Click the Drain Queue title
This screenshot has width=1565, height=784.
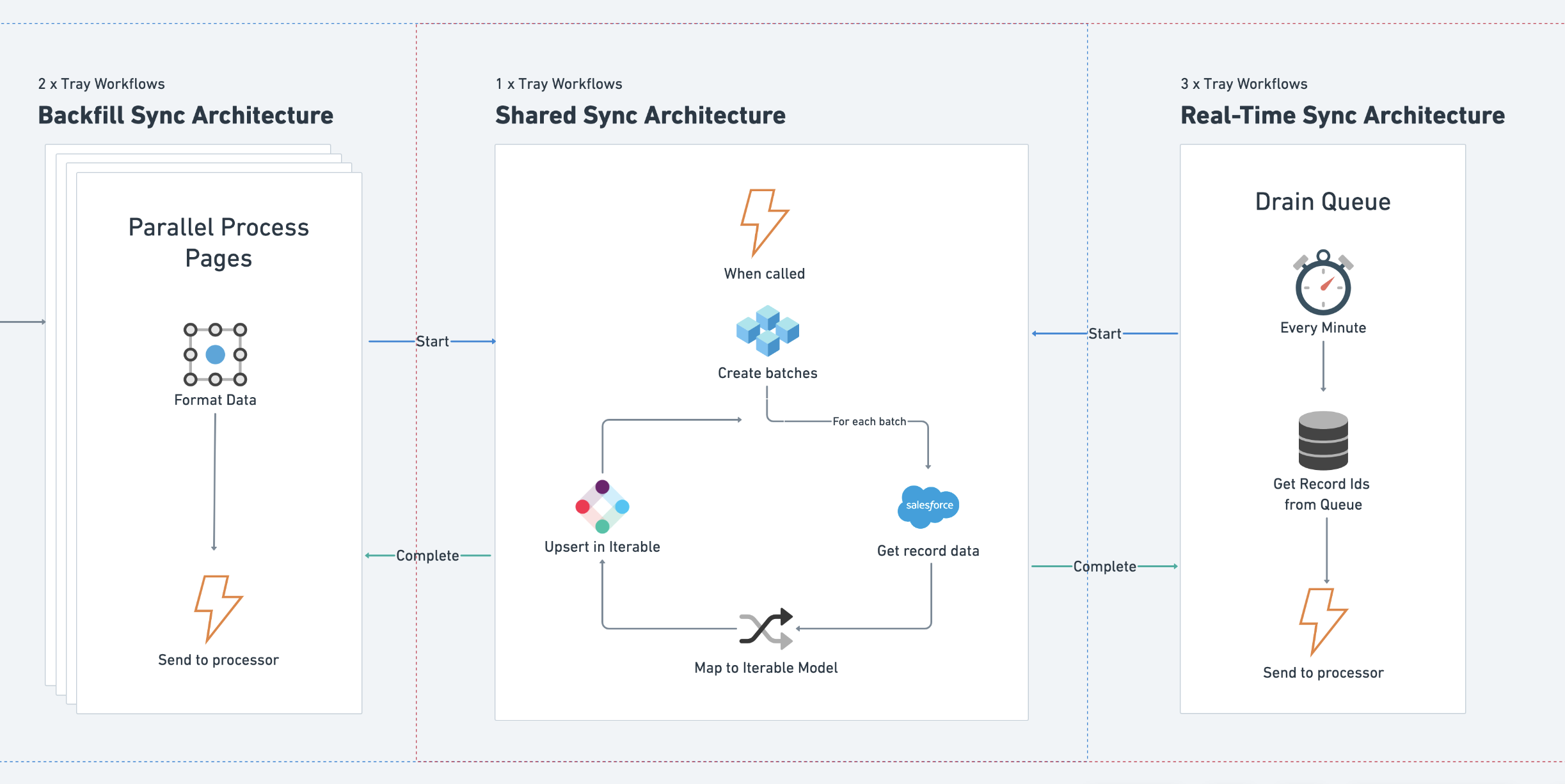[x=1323, y=201]
